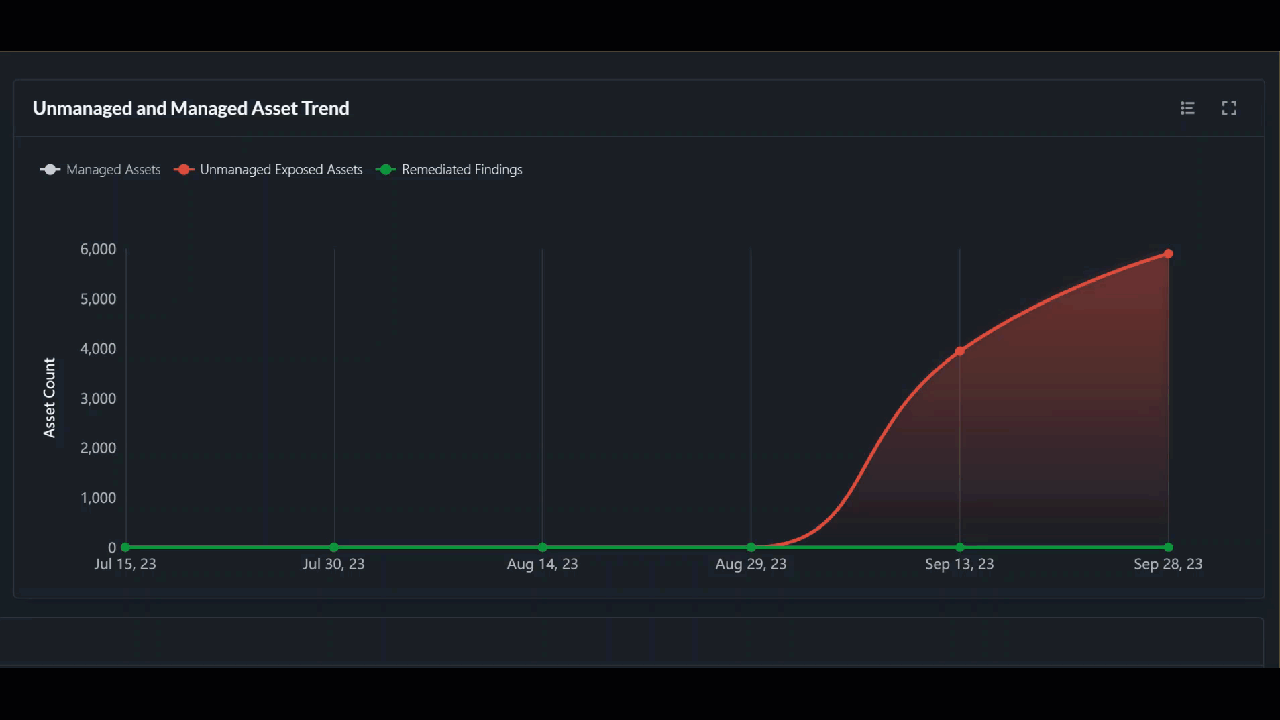Click the 'Aug 14, 23' axis label

coord(543,564)
